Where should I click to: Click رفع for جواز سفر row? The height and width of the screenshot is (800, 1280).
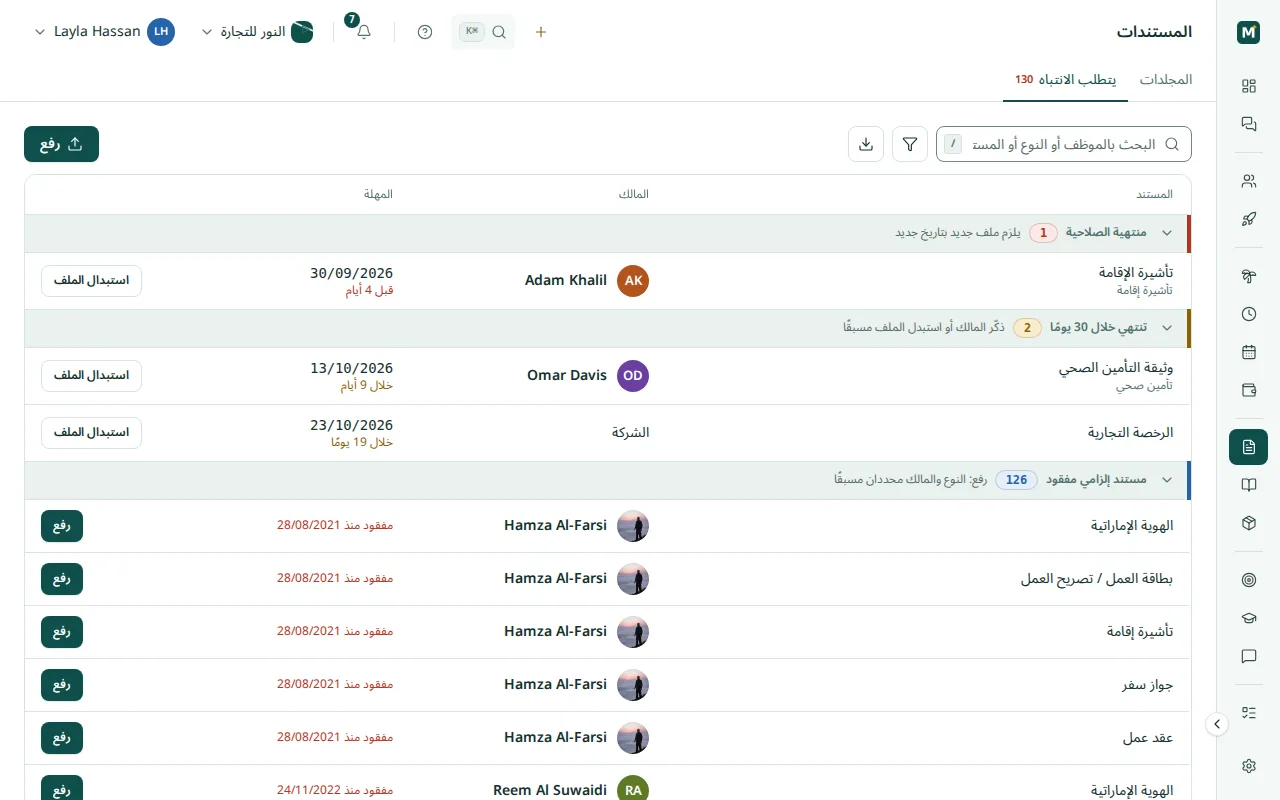(62, 685)
